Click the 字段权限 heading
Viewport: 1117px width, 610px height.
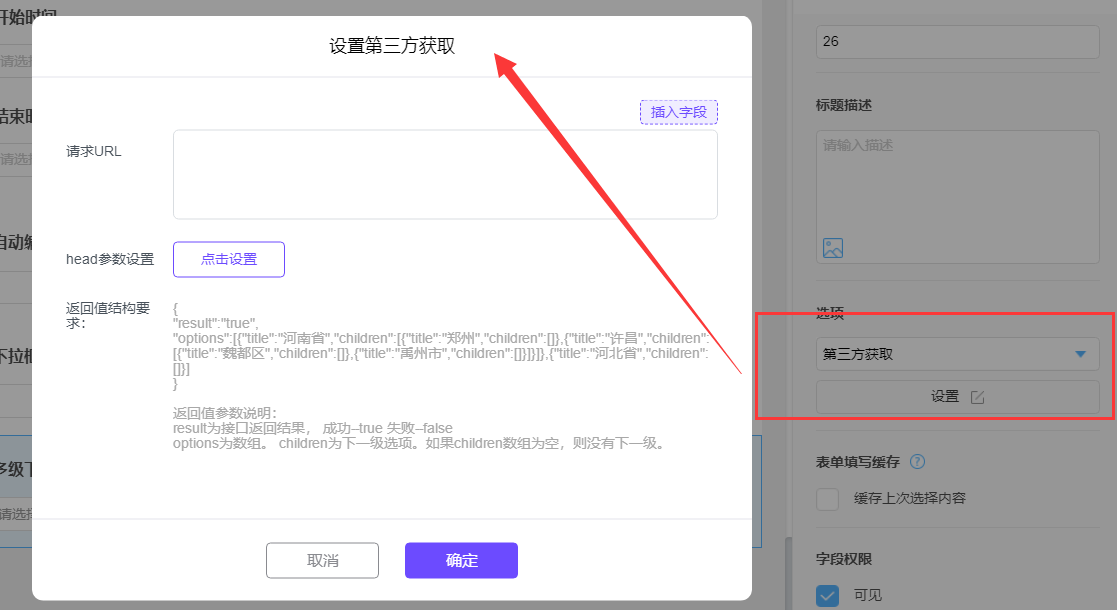pos(843,559)
